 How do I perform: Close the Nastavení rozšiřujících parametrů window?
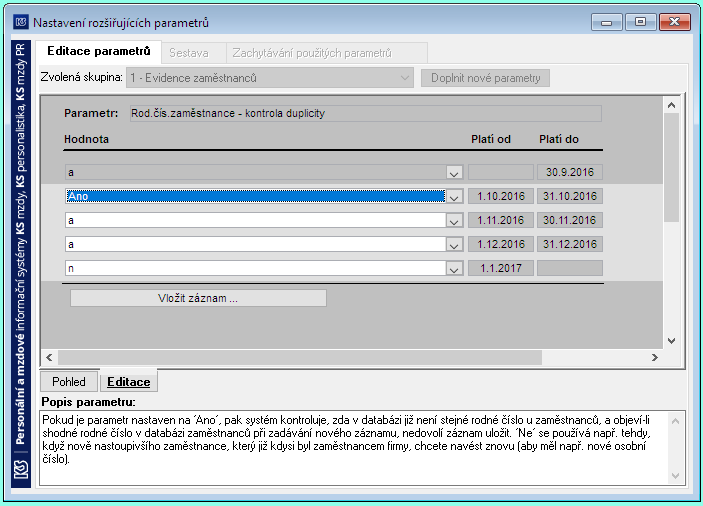pyautogui.click(x=674, y=22)
